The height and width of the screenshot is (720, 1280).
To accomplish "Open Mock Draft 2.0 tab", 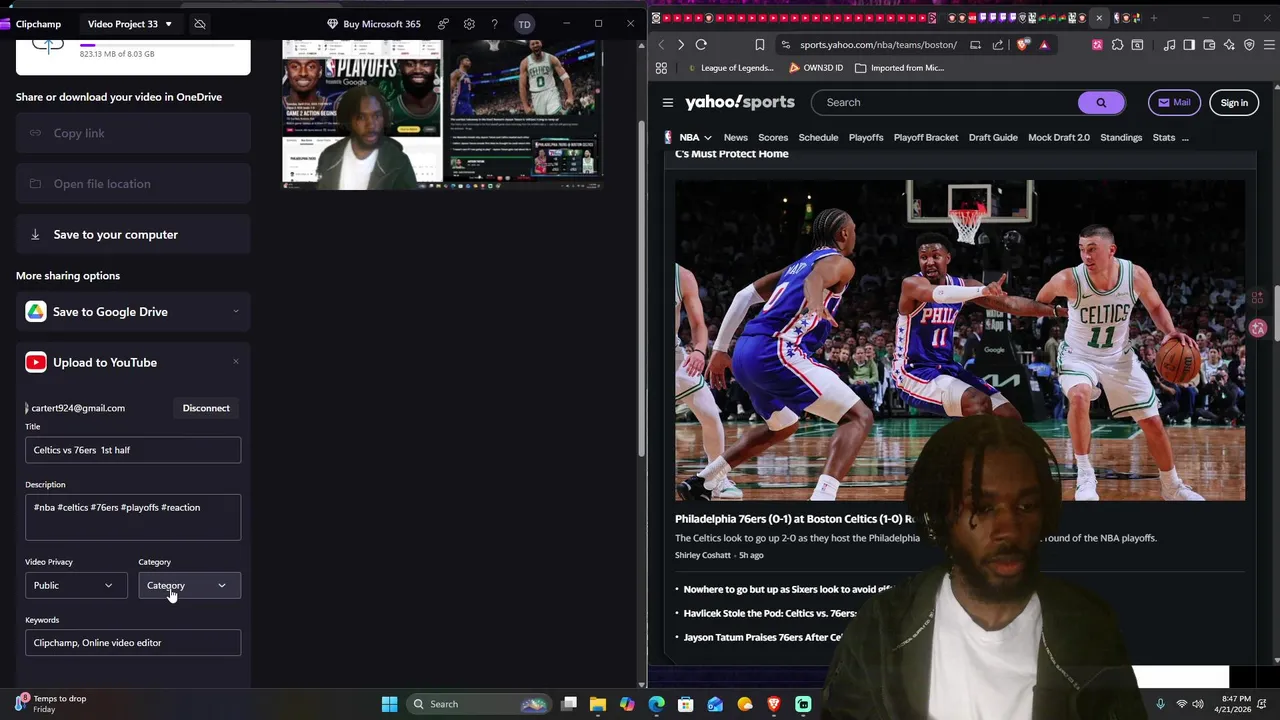I will tap(1059, 137).
